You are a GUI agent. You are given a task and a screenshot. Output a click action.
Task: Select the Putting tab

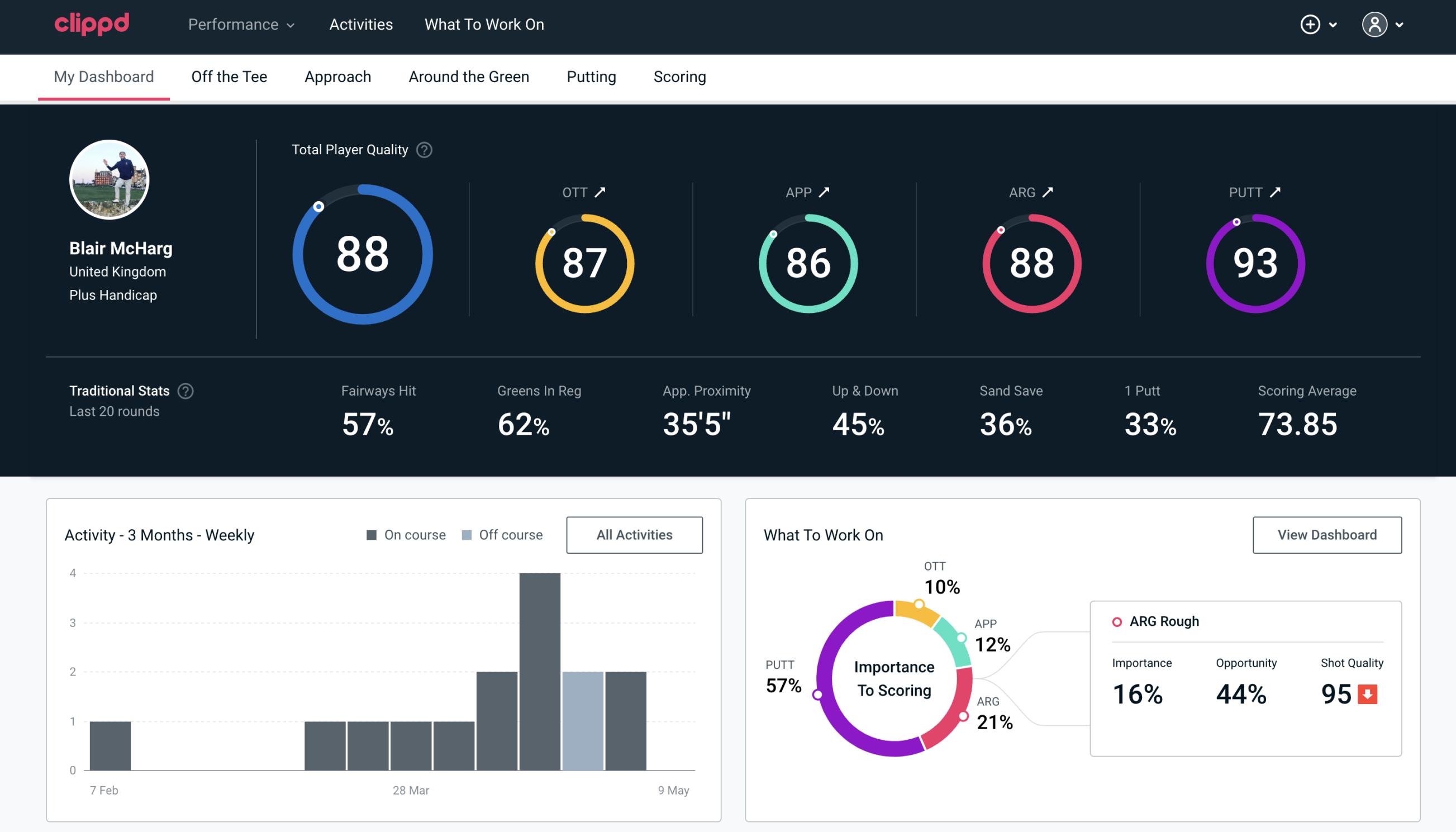591,76
